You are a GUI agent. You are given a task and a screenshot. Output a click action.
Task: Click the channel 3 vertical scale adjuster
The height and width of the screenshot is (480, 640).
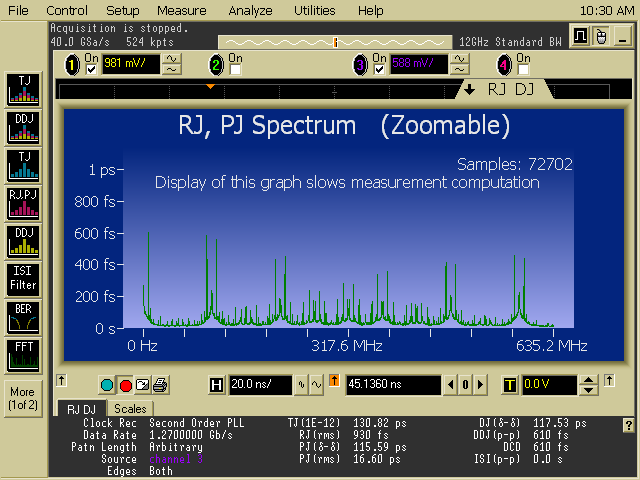tap(460, 64)
